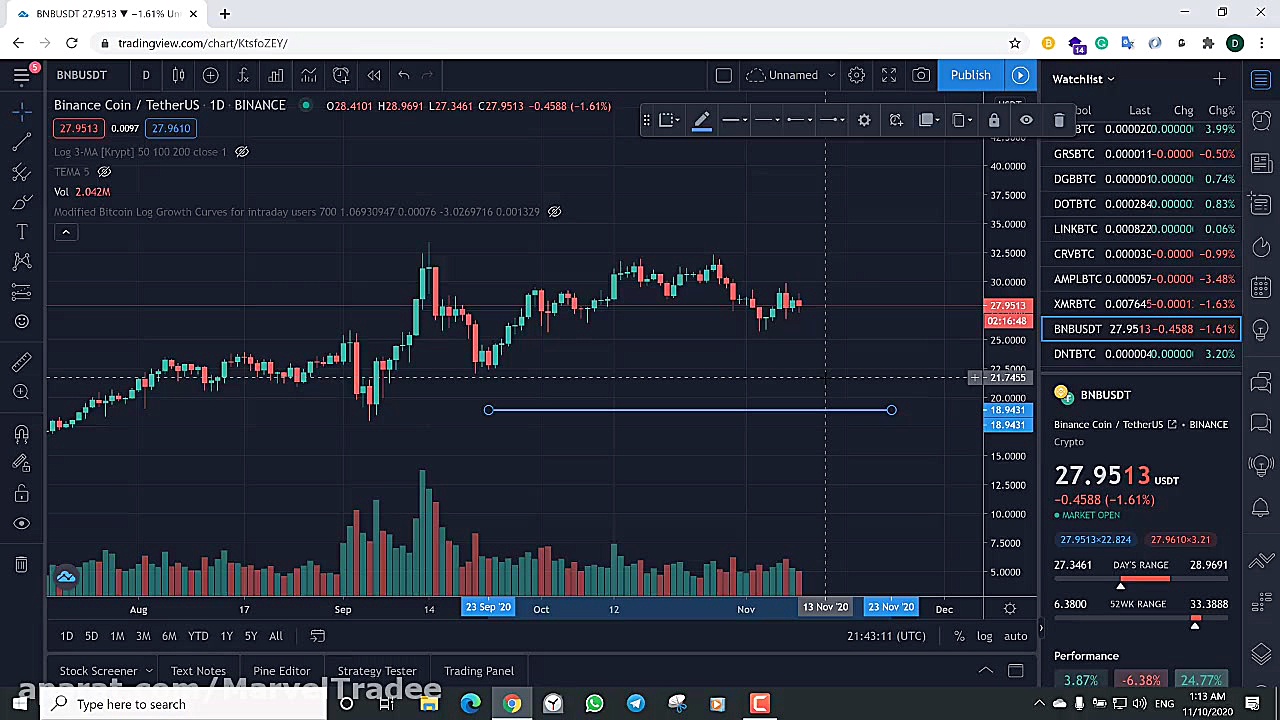Open the patterns drawing tool

[21, 262]
